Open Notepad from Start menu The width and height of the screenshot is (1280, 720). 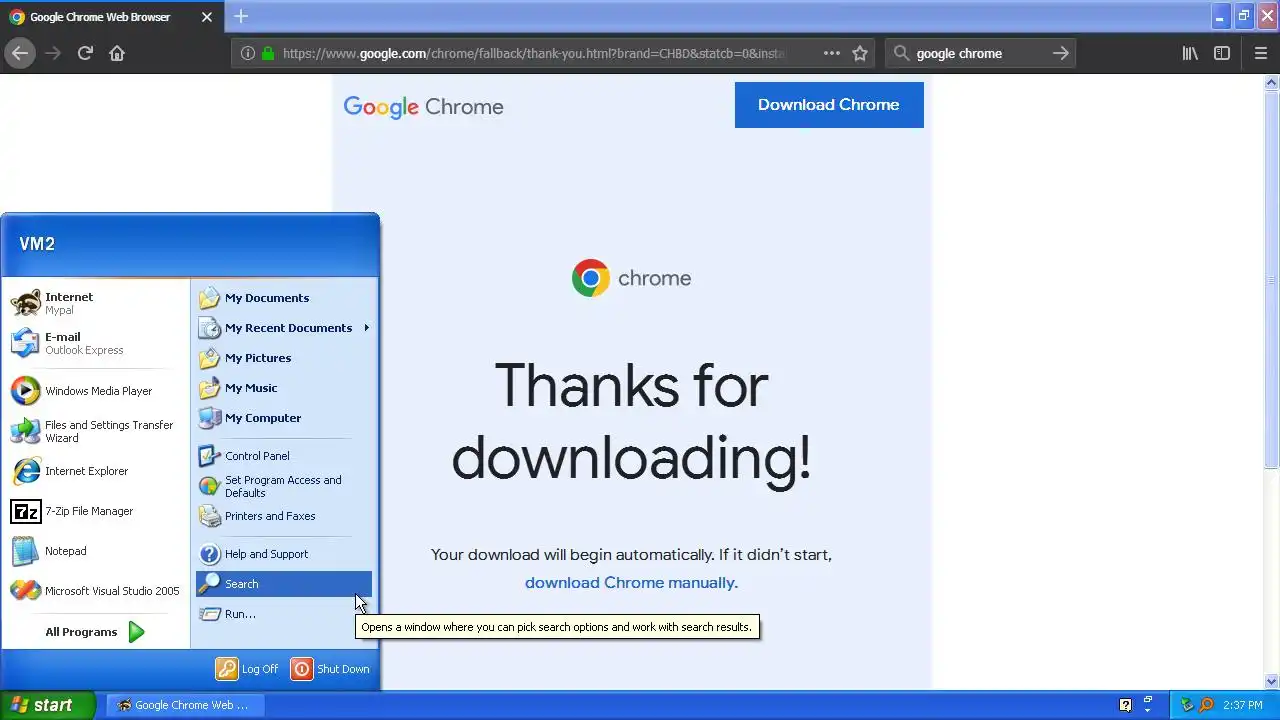95,551
